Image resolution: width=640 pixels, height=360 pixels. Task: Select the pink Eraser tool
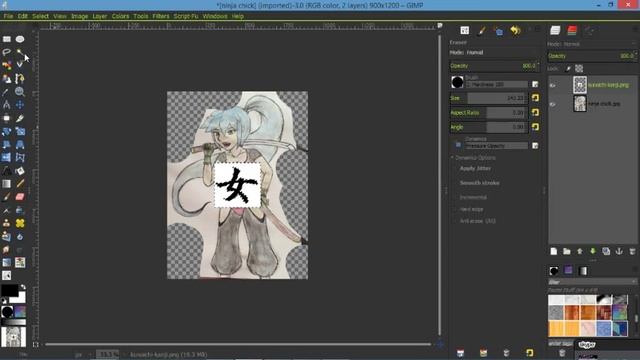point(20,197)
